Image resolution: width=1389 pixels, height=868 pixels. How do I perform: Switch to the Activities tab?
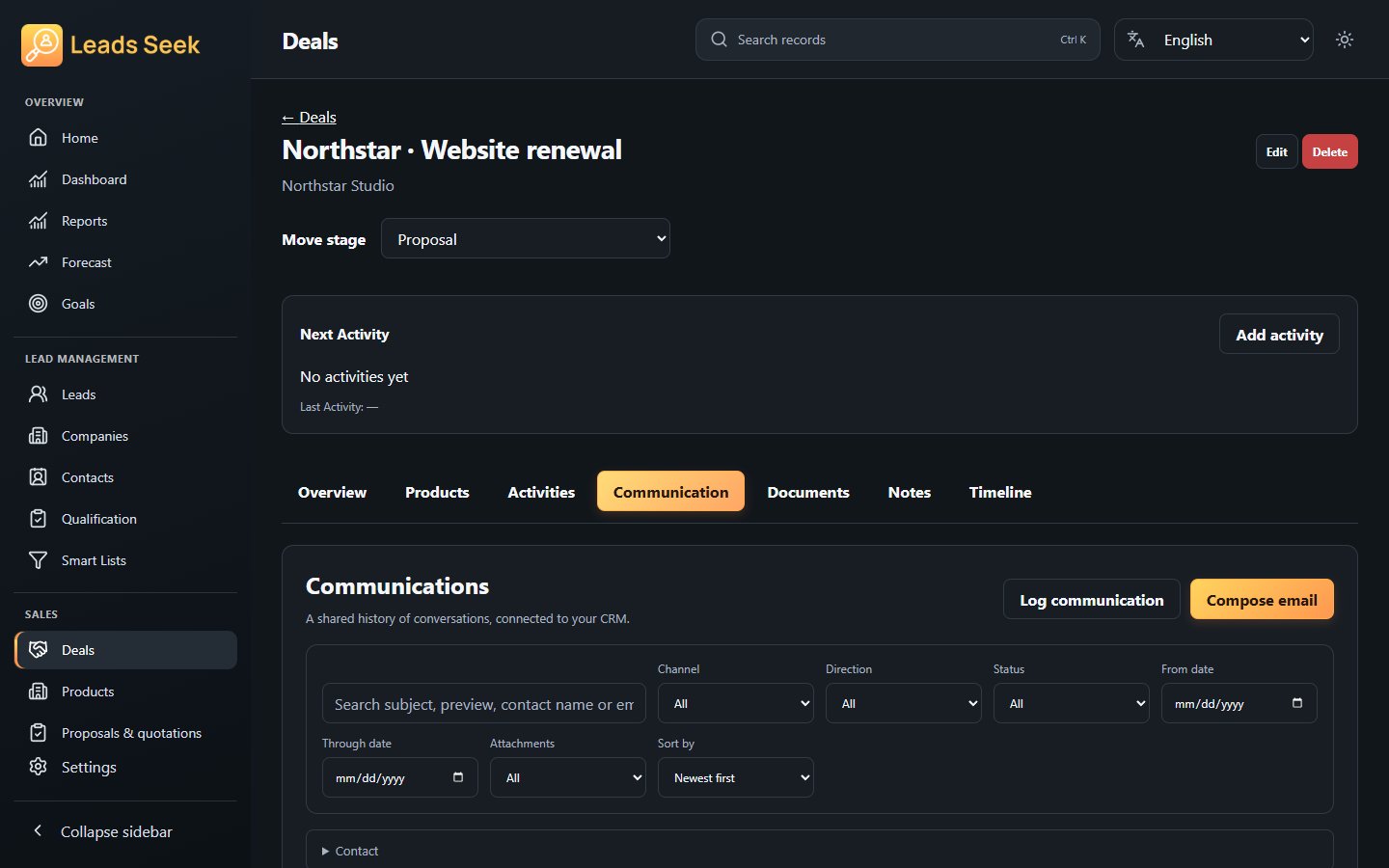pos(541,492)
